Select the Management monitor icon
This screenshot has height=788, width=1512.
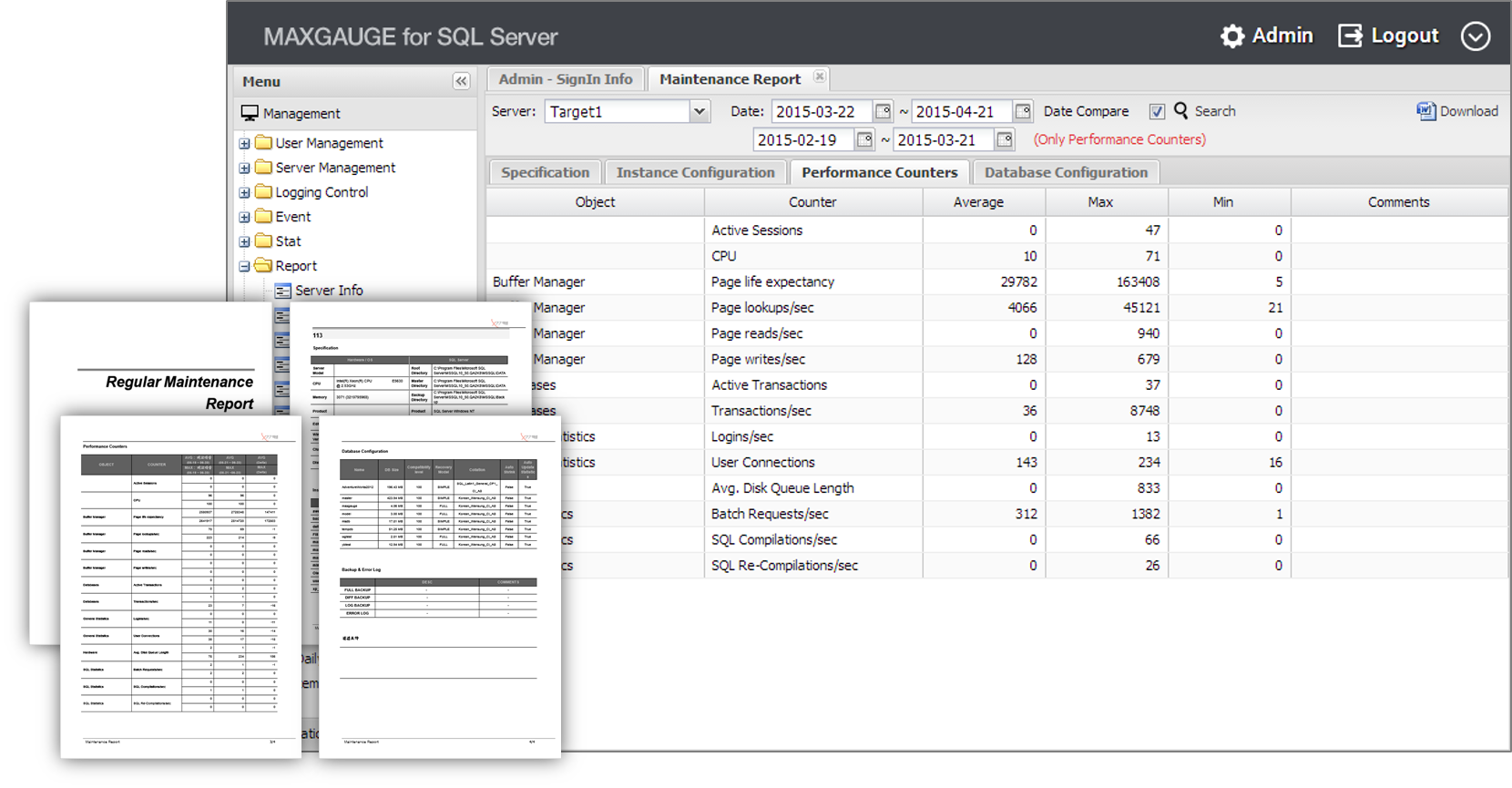tap(250, 113)
